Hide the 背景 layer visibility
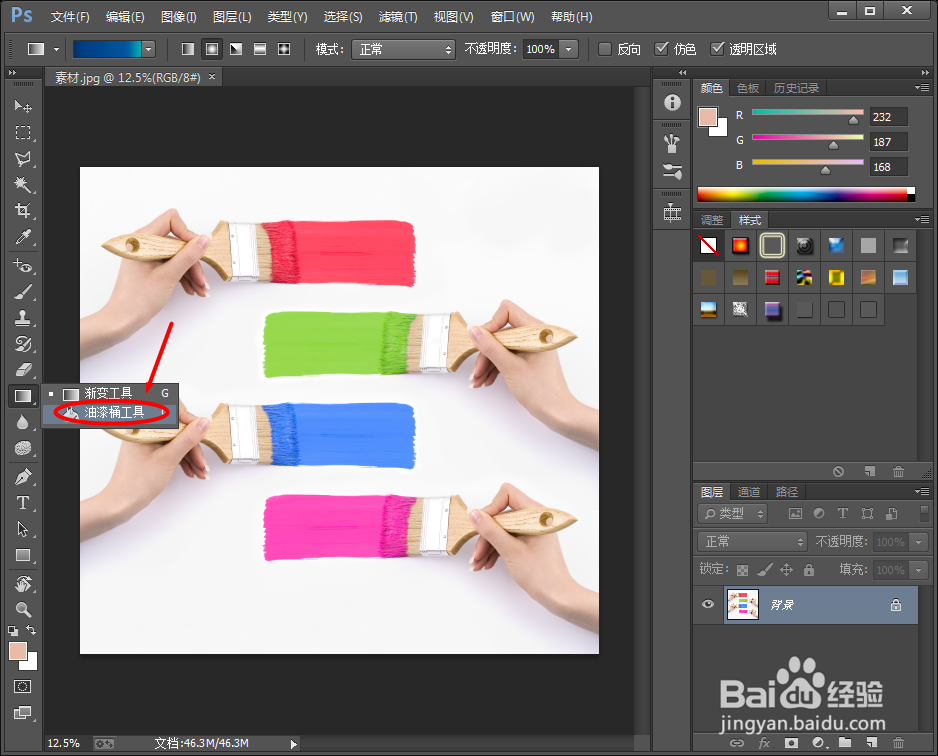The image size is (938, 756). point(708,604)
